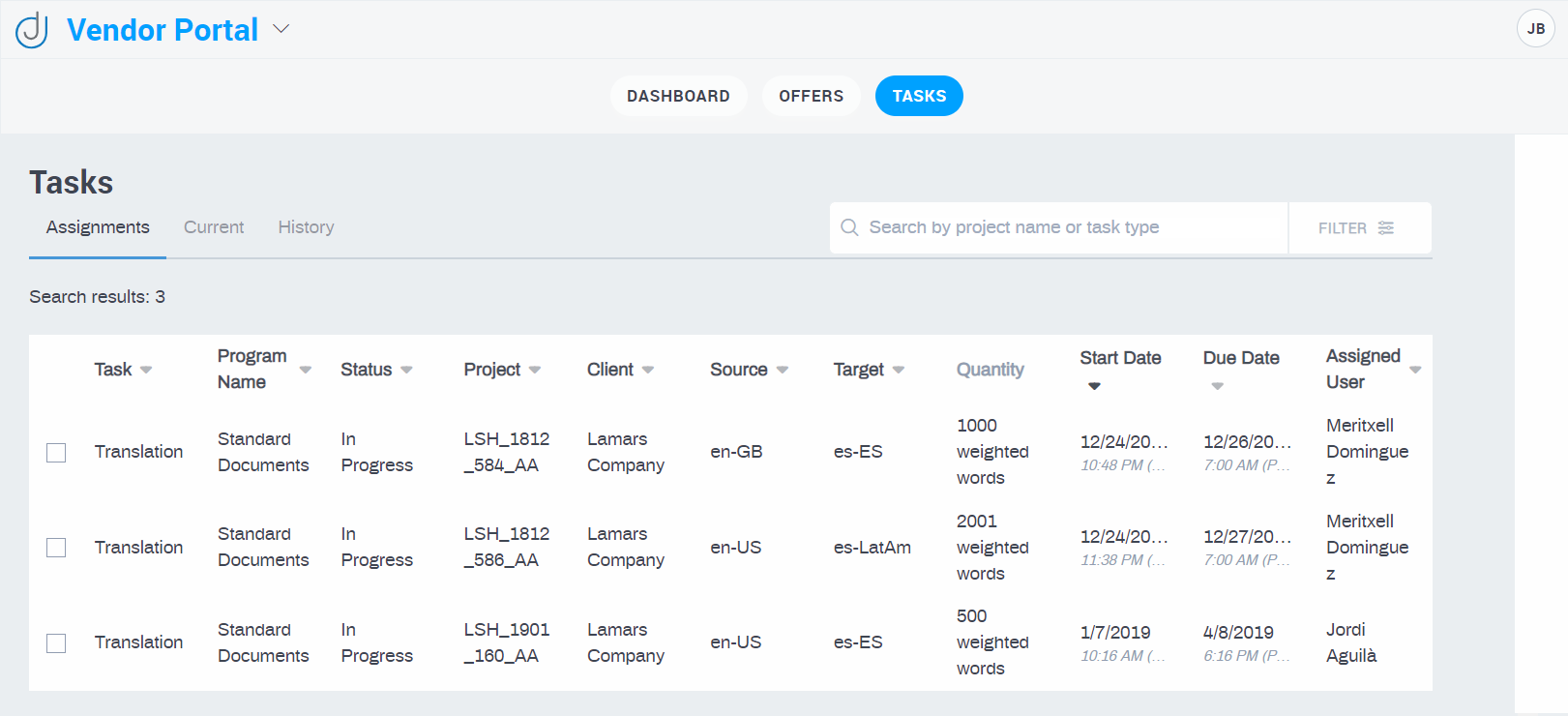Click the 500 weighted words quantity

(992, 642)
